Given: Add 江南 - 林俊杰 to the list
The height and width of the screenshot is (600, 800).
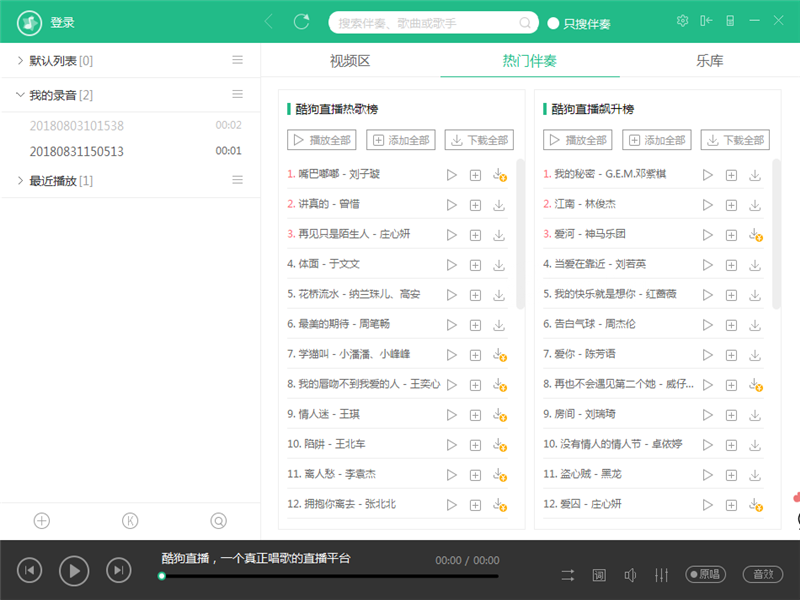Looking at the screenshot, I should 731,205.
